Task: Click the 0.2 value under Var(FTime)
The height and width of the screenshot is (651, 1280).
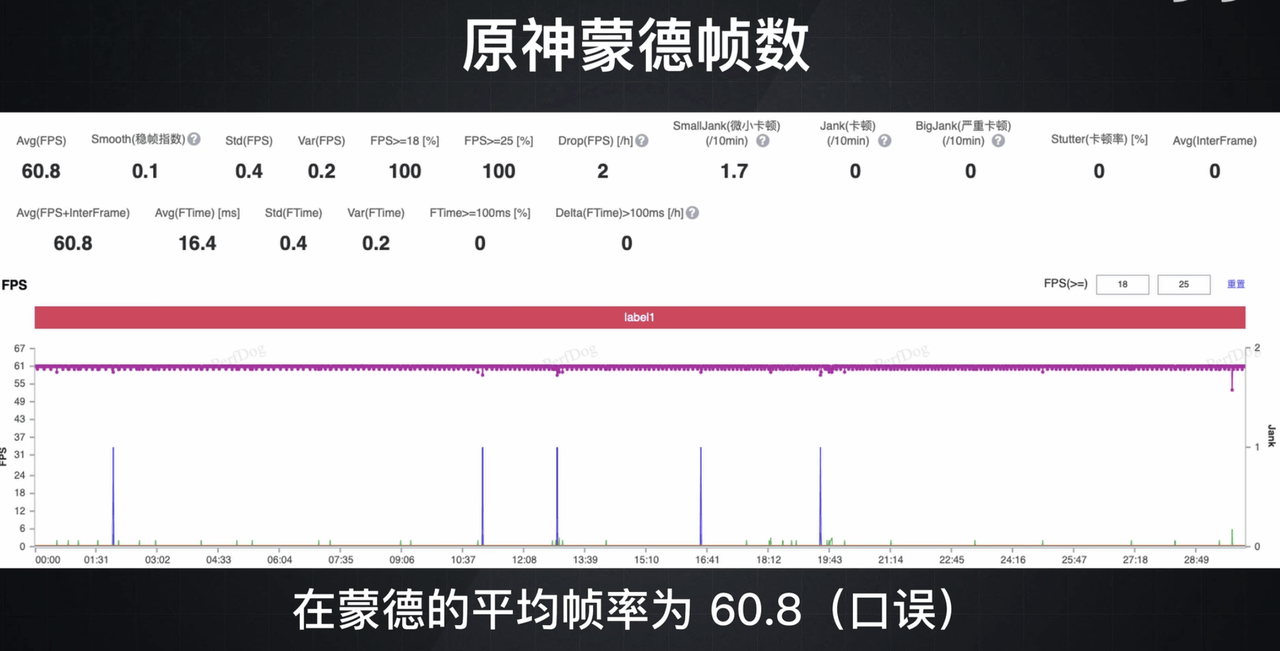Action: pos(376,243)
